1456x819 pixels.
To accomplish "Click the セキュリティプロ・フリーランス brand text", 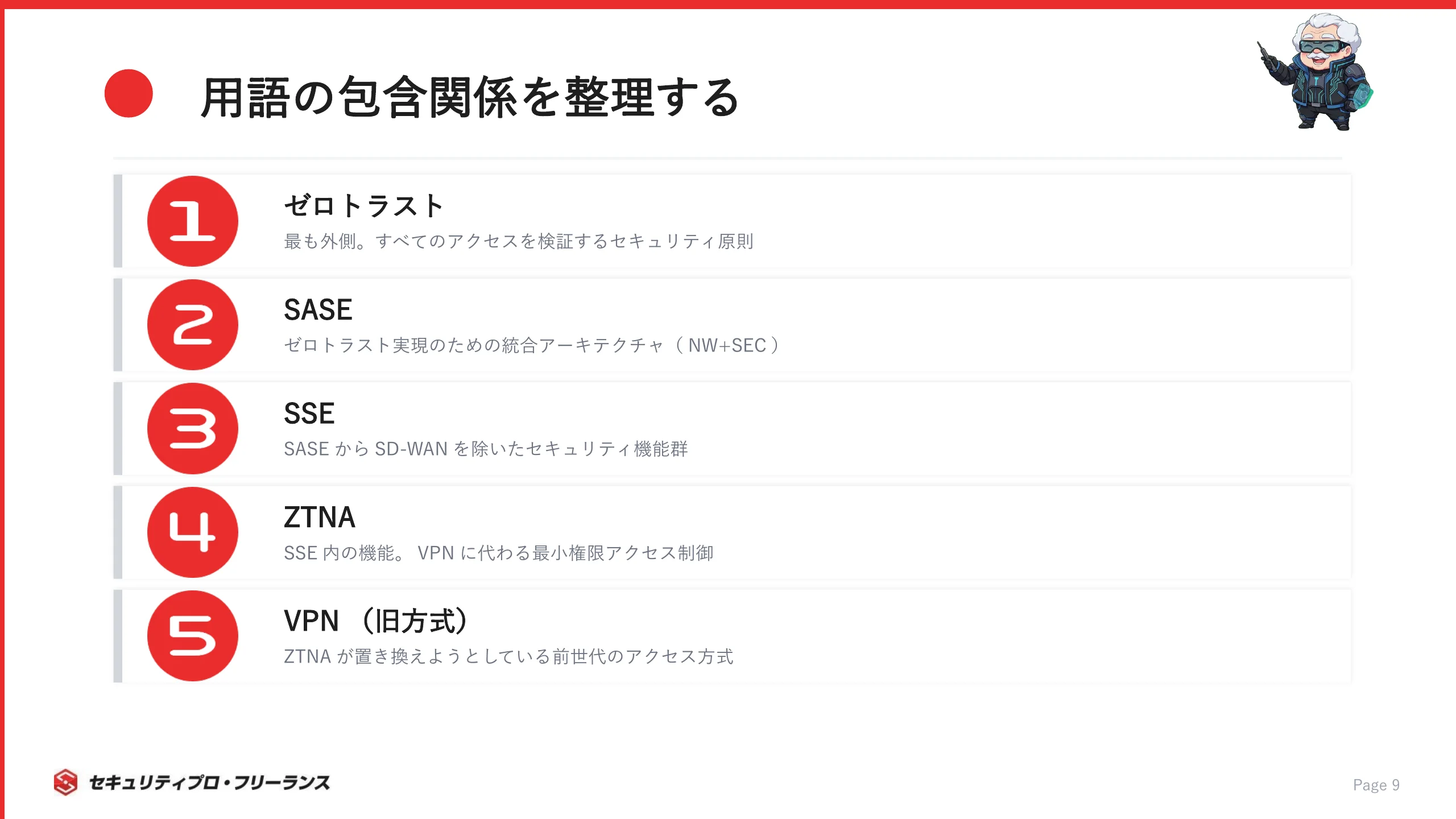I will pos(209,783).
